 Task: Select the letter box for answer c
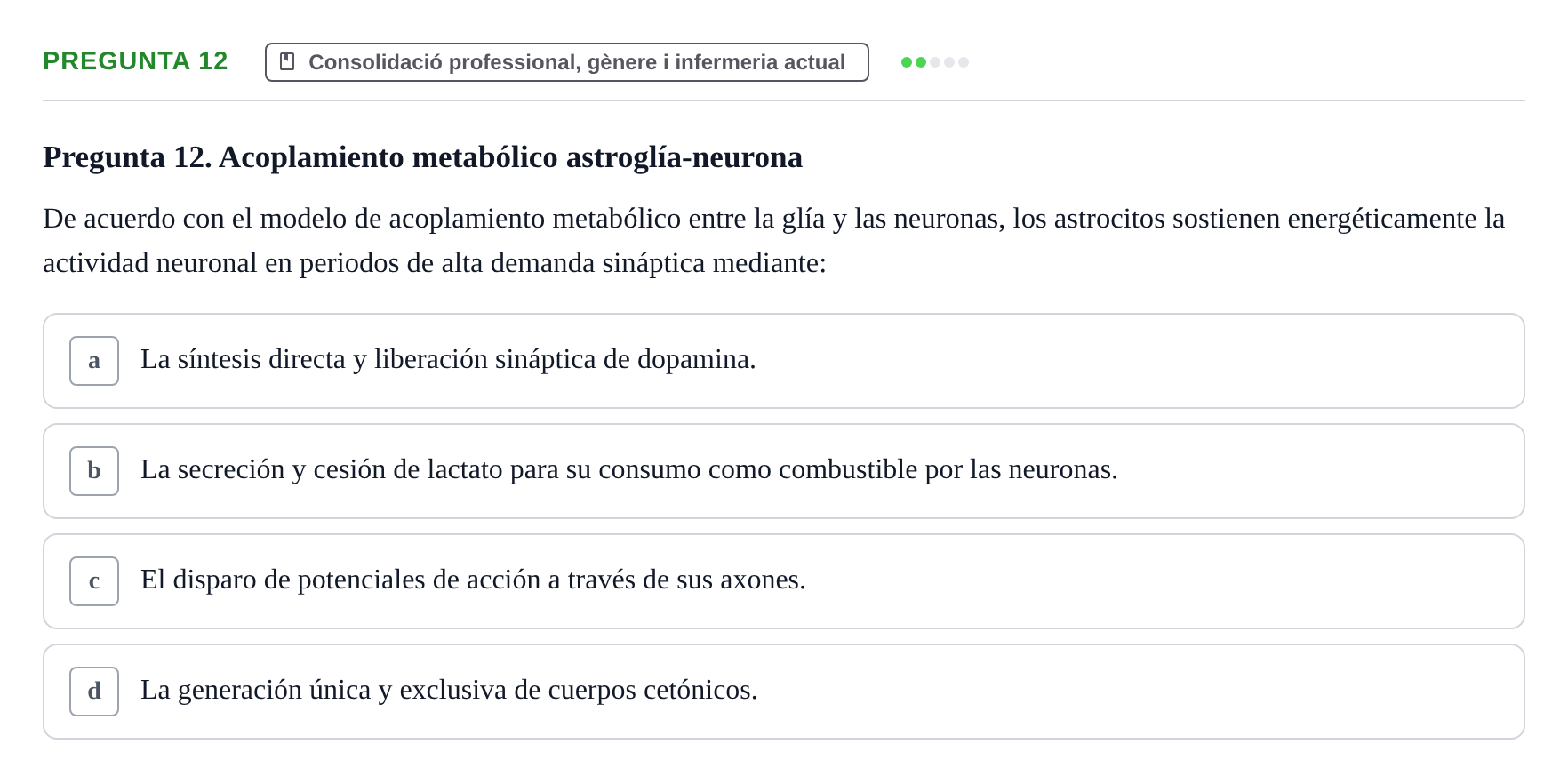(x=94, y=581)
